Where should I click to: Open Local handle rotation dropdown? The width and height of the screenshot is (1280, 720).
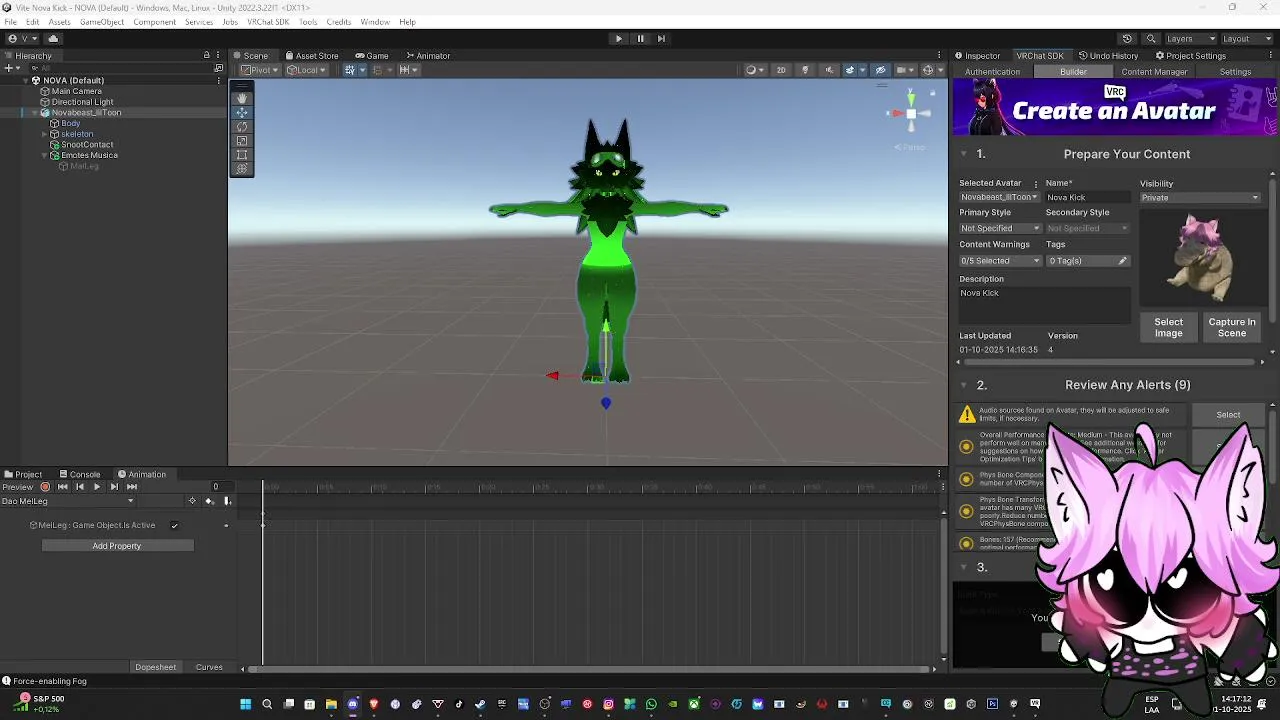(305, 70)
